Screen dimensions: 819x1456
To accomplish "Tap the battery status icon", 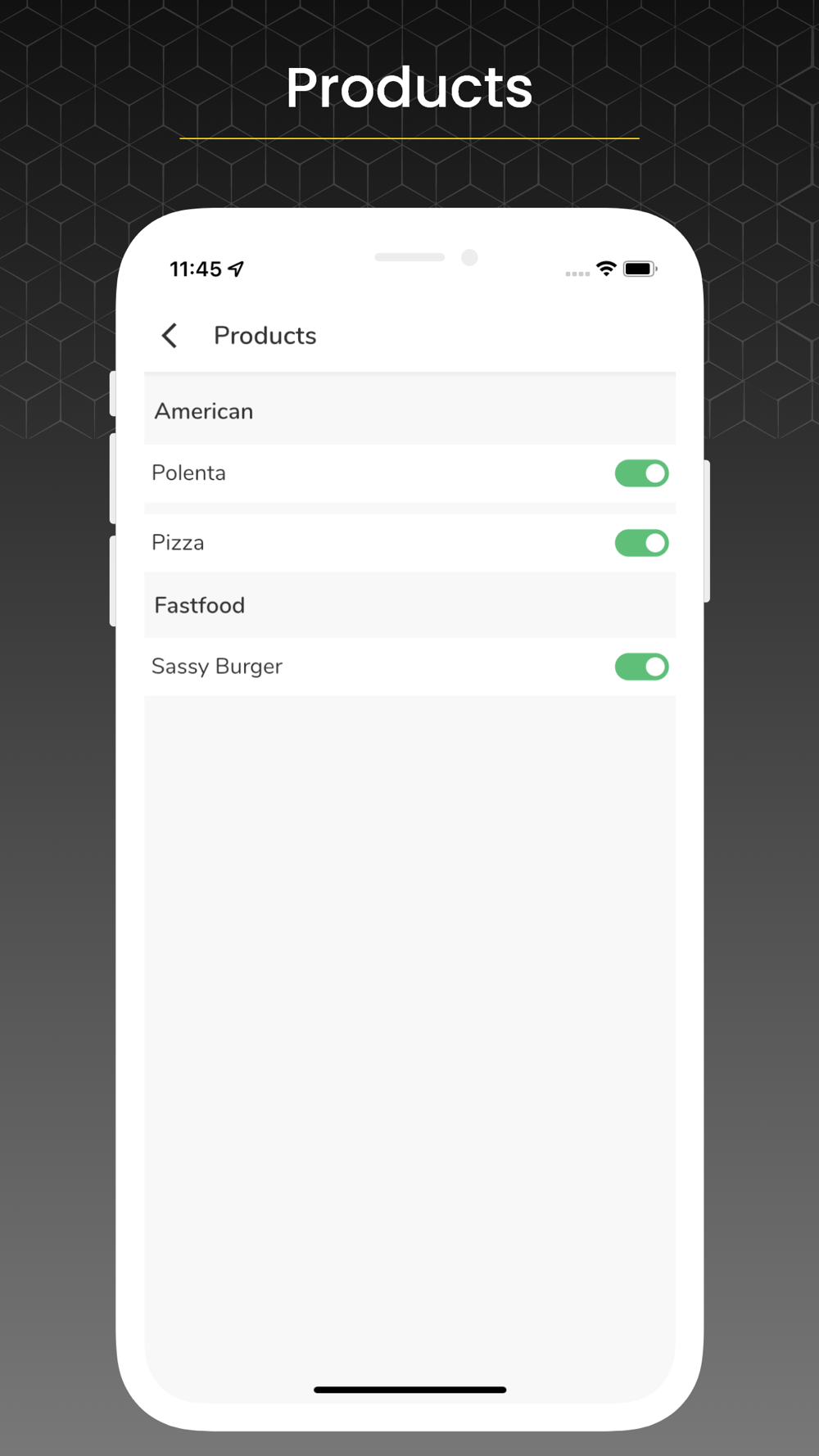I will coord(640,269).
